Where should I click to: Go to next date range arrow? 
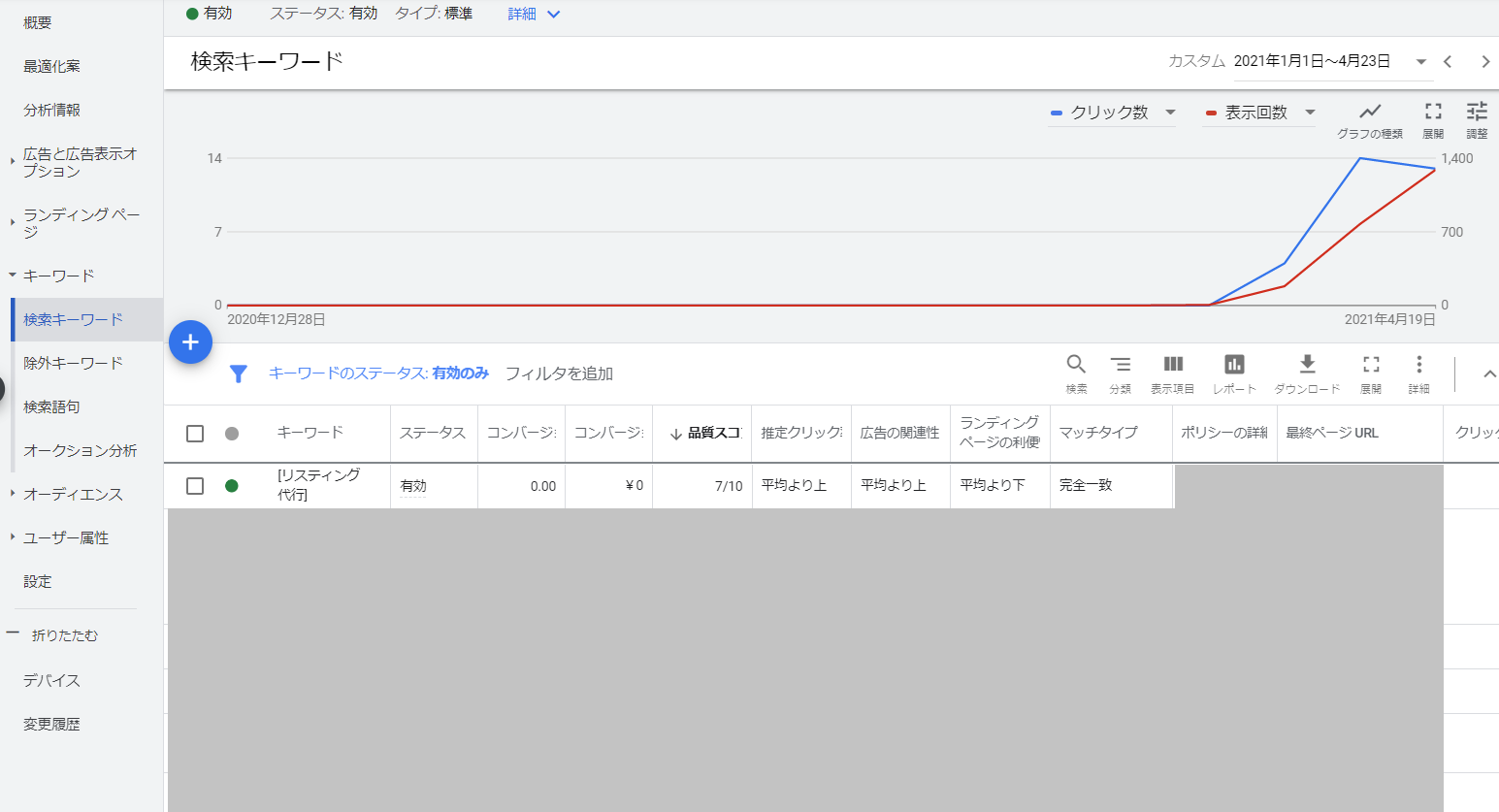(x=1485, y=61)
